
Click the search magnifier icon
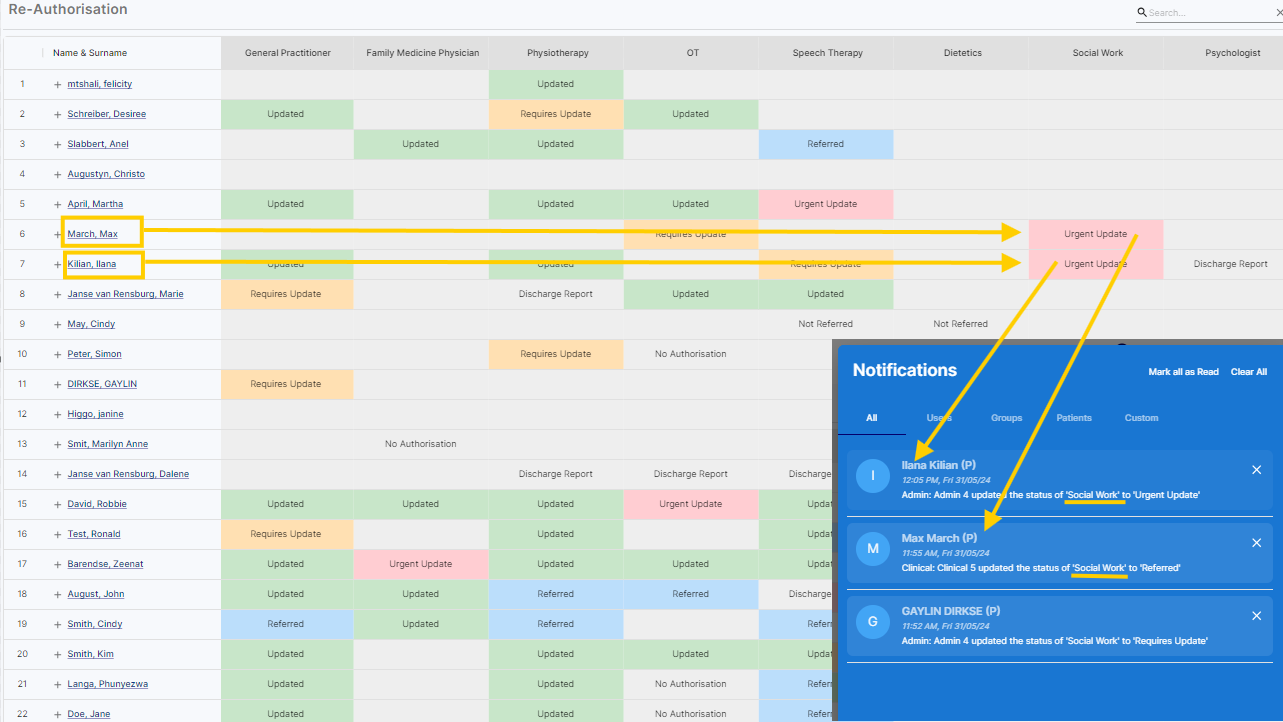[1142, 13]
